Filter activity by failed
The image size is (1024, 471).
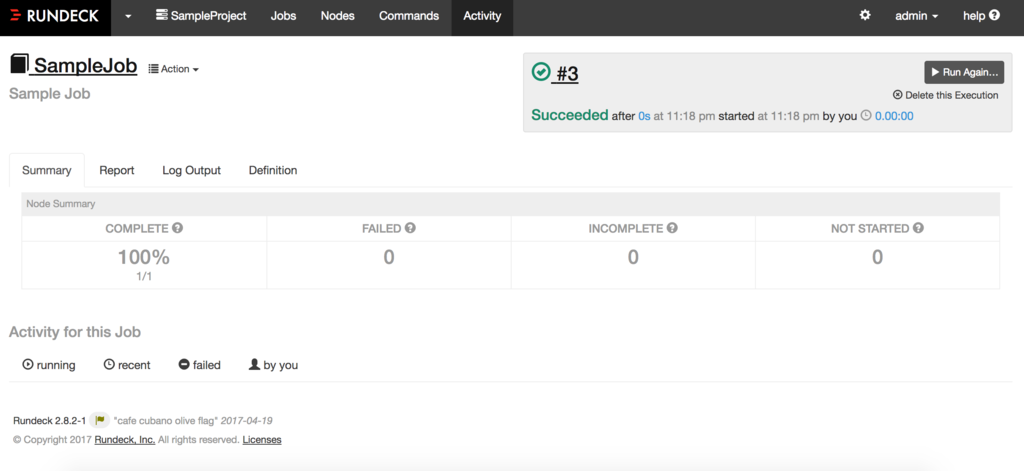200,365
